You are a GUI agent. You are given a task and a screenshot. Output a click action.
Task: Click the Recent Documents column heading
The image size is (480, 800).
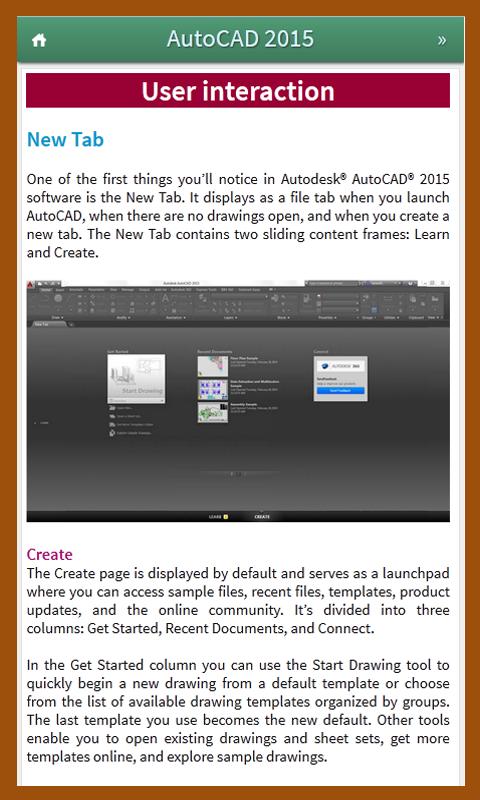tap(214, 352)
